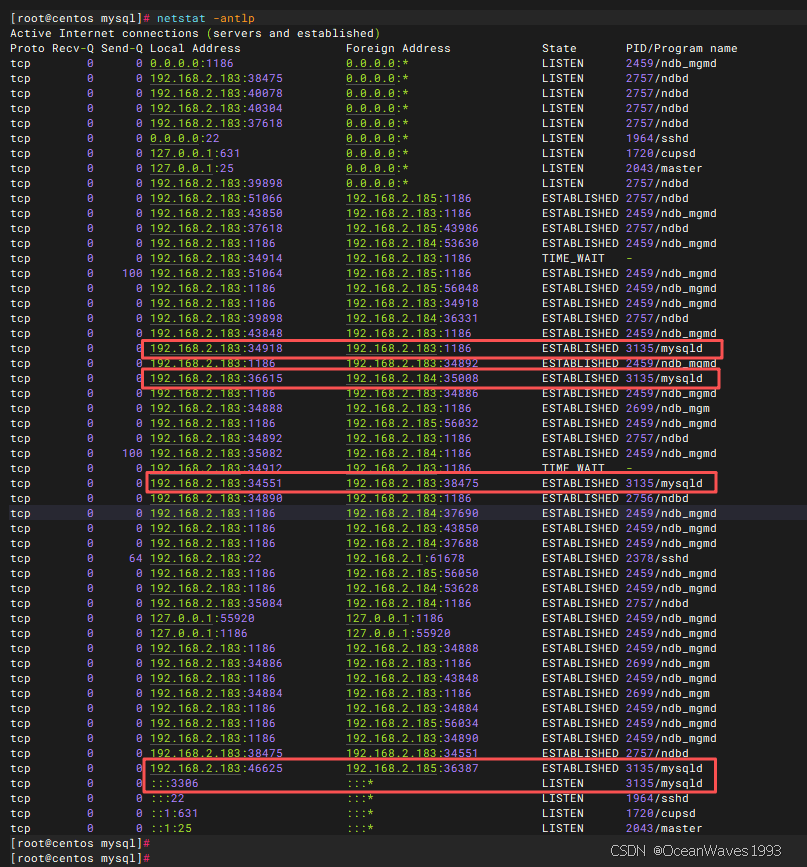Click program name 2378/sshd
Image resolution: width=807 pixels, height=867 pixels.
pyautogui.click(x=657, y=558)
